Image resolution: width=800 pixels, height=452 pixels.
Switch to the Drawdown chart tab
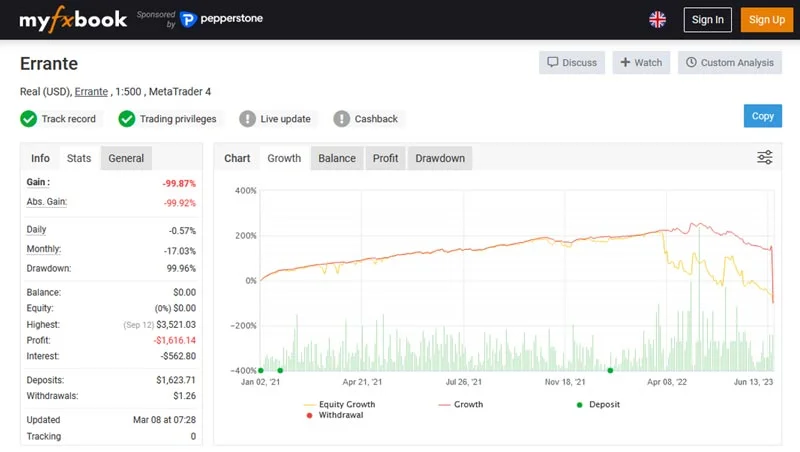click(x=440, y=158)
